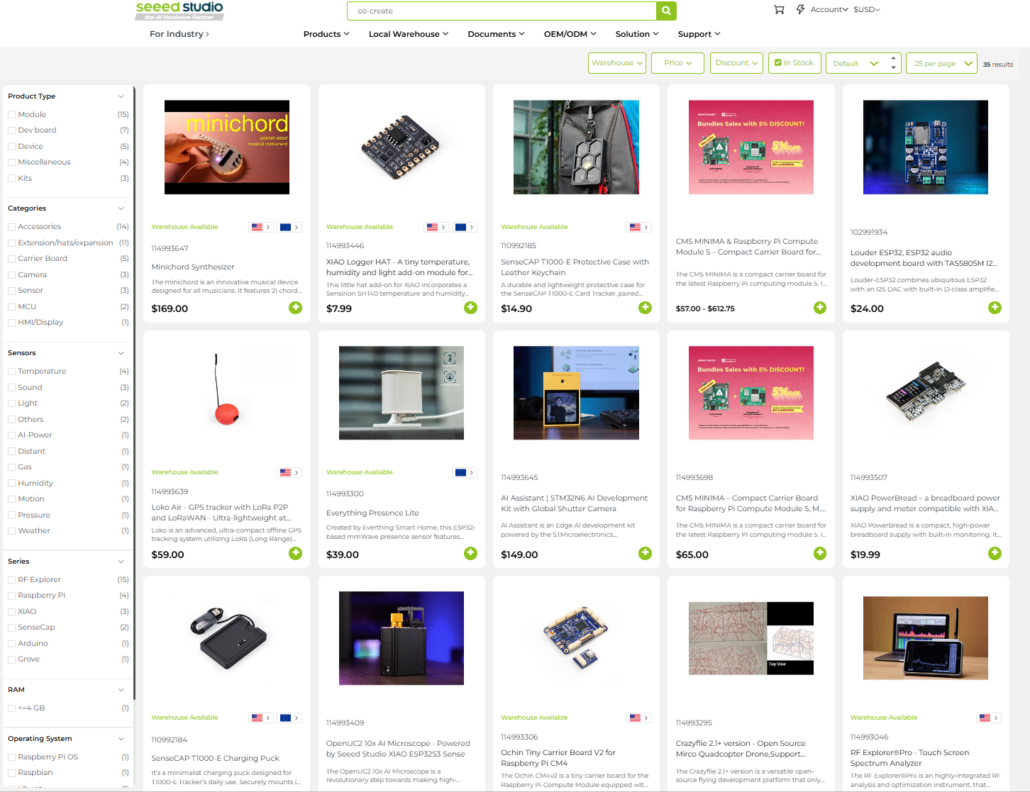Collapse the Categories filter section

(x=121, y=208)
